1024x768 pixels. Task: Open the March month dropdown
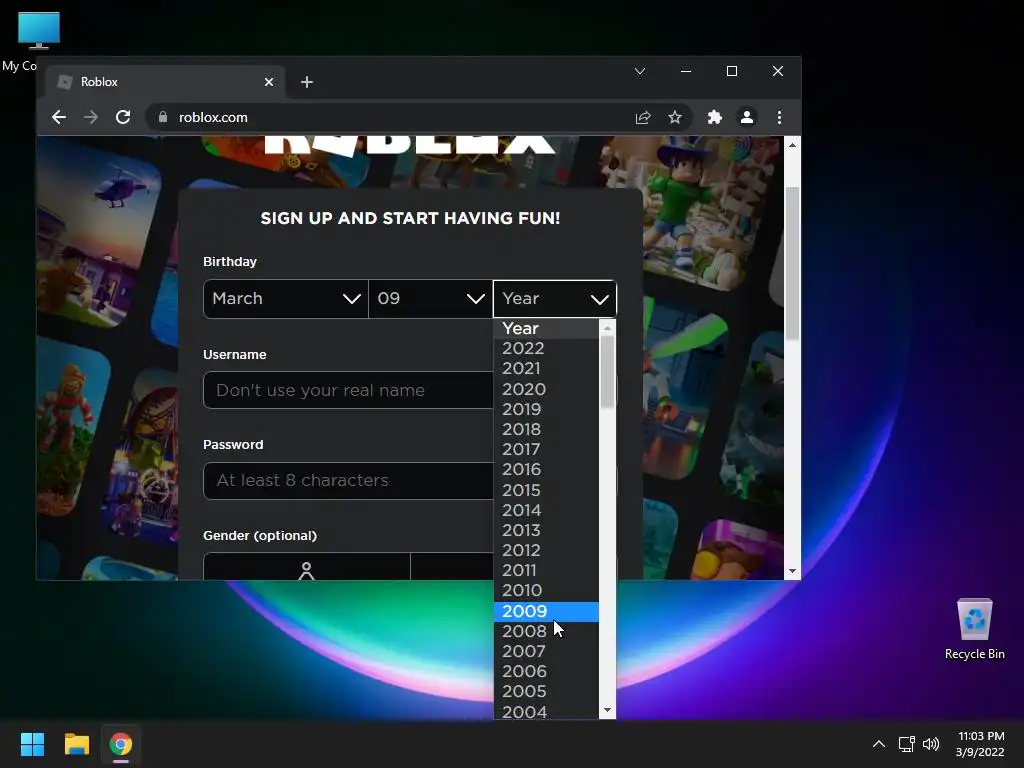click(x=286, y=299)
